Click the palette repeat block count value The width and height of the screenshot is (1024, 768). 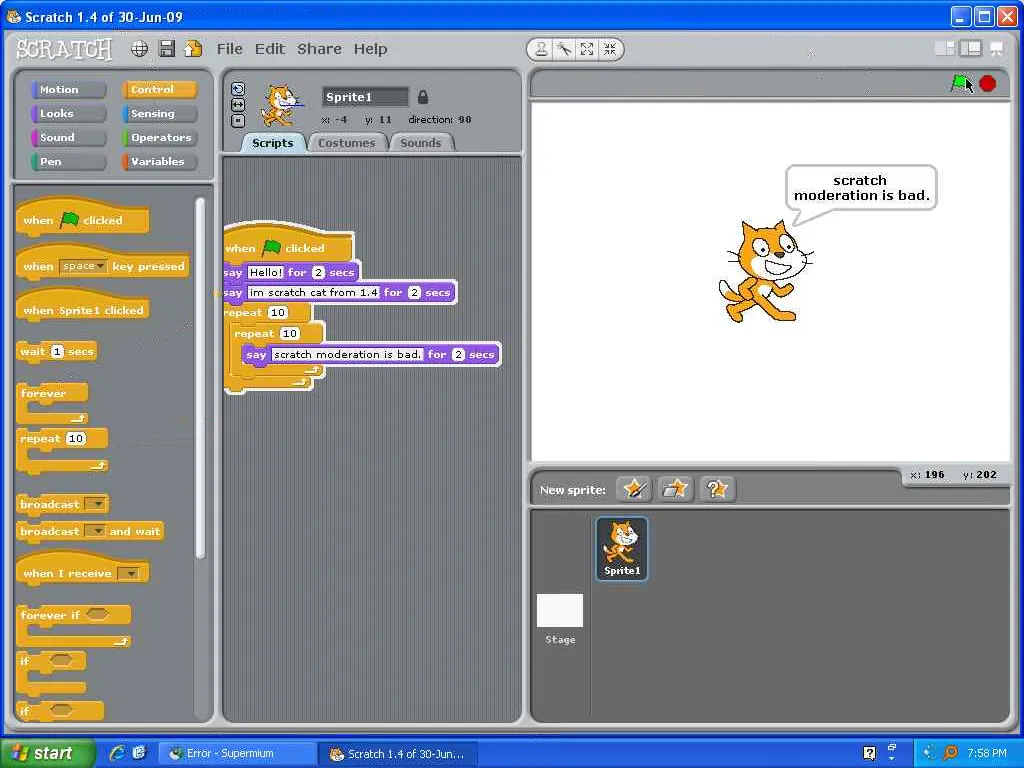pyautogui.click(x=76, y=439)
